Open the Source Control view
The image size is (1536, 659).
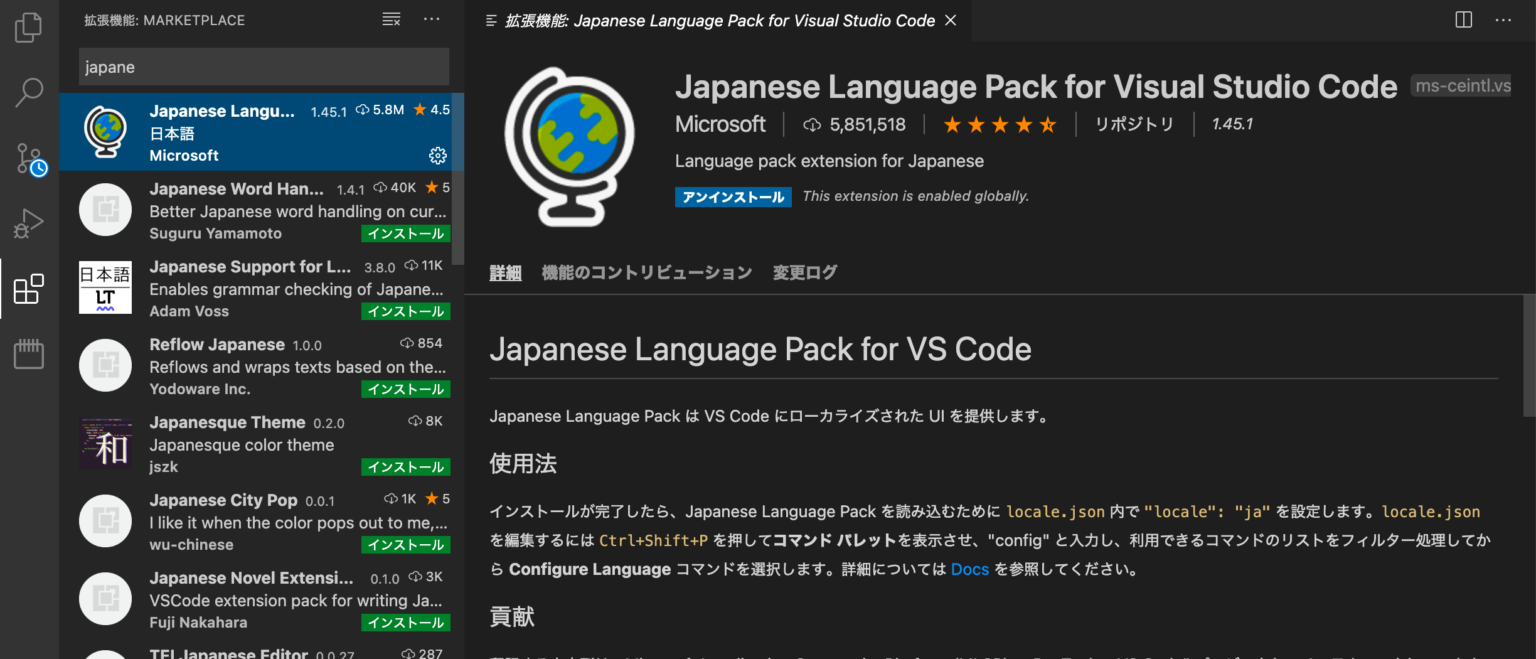[x=28, y=158]
